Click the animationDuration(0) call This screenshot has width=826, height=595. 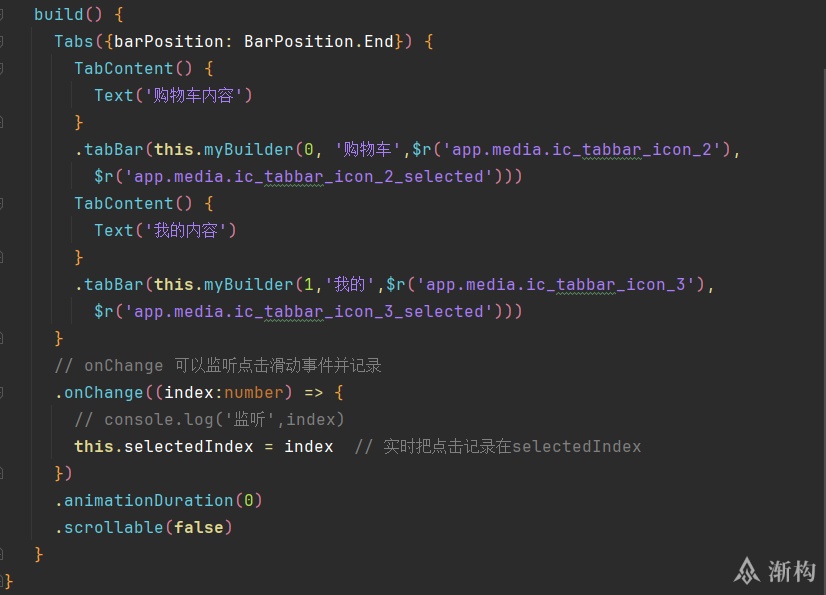158,501
